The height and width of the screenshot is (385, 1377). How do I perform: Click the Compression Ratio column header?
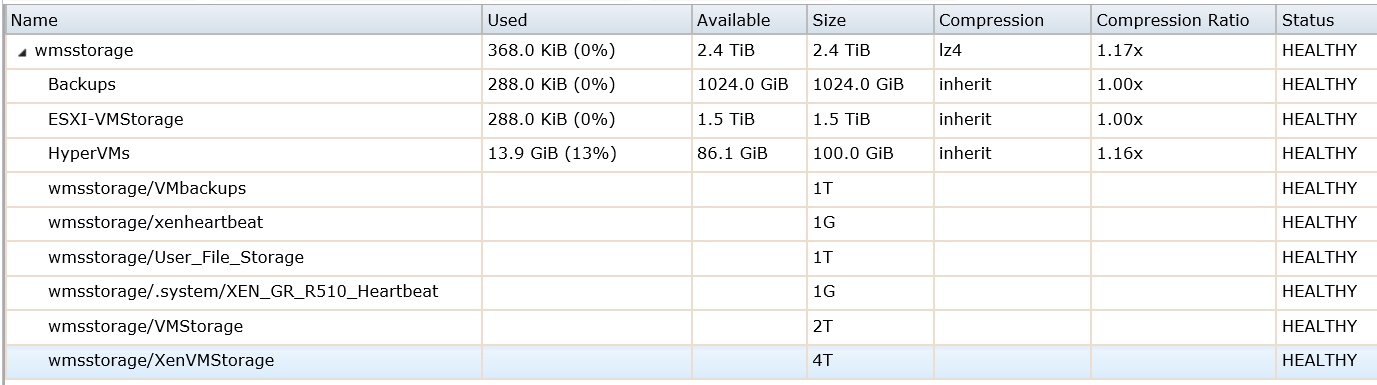(x=1183, y=20)
